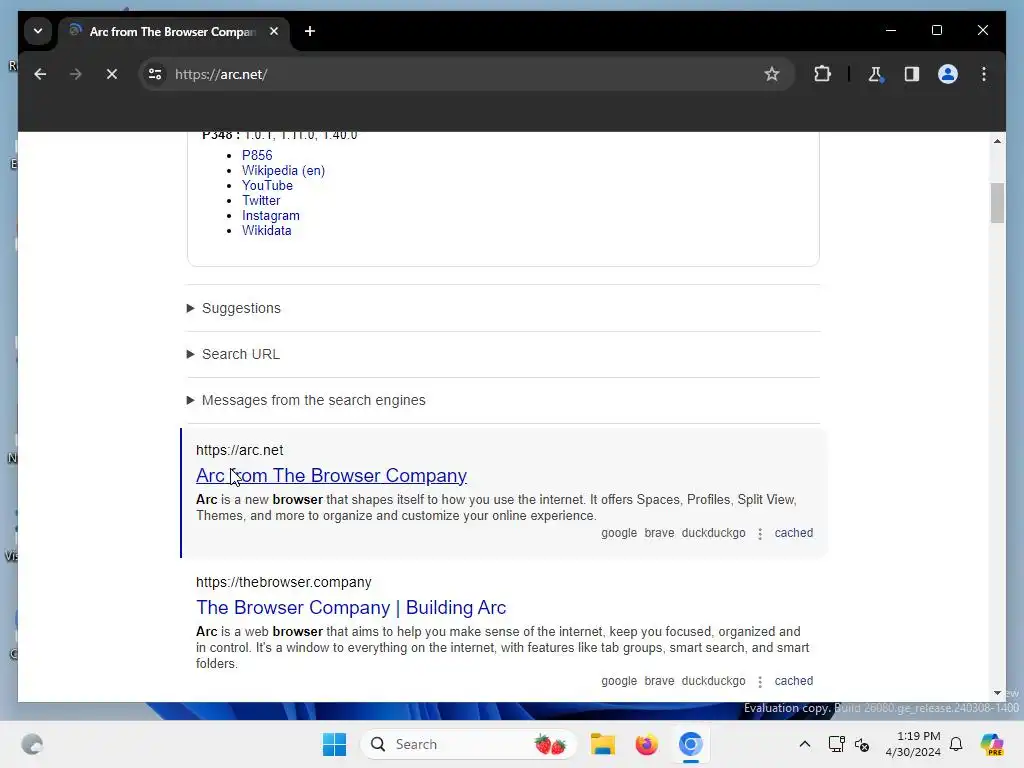Open the Chrome three-dot menu
The height and width of the screenshot is (768, 1024).
(x=984, y=74)
